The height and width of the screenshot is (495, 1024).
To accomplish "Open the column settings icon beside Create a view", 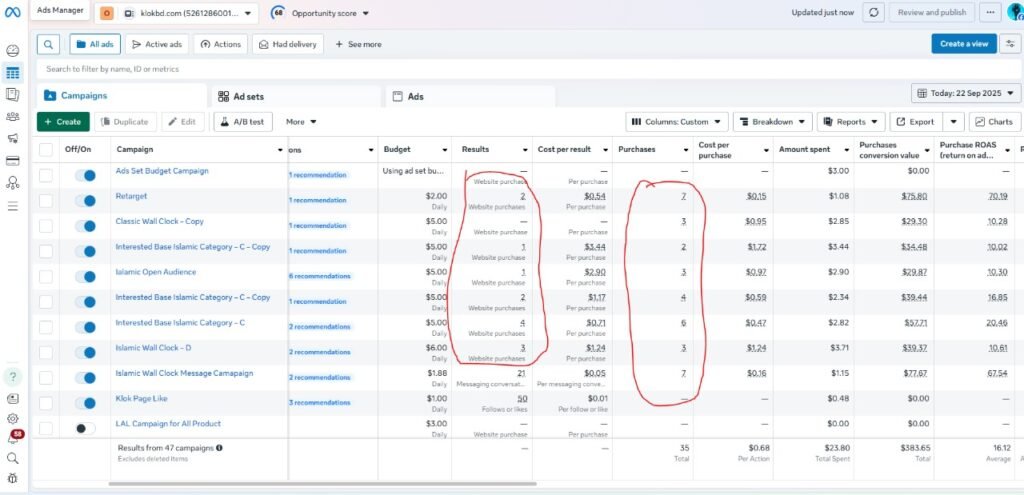I will point(1009,44).
